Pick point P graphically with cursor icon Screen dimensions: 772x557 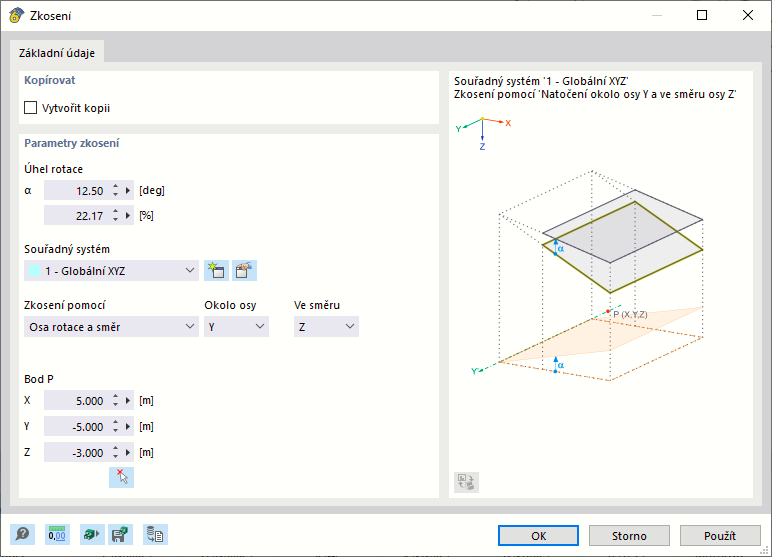click(122, 477)
